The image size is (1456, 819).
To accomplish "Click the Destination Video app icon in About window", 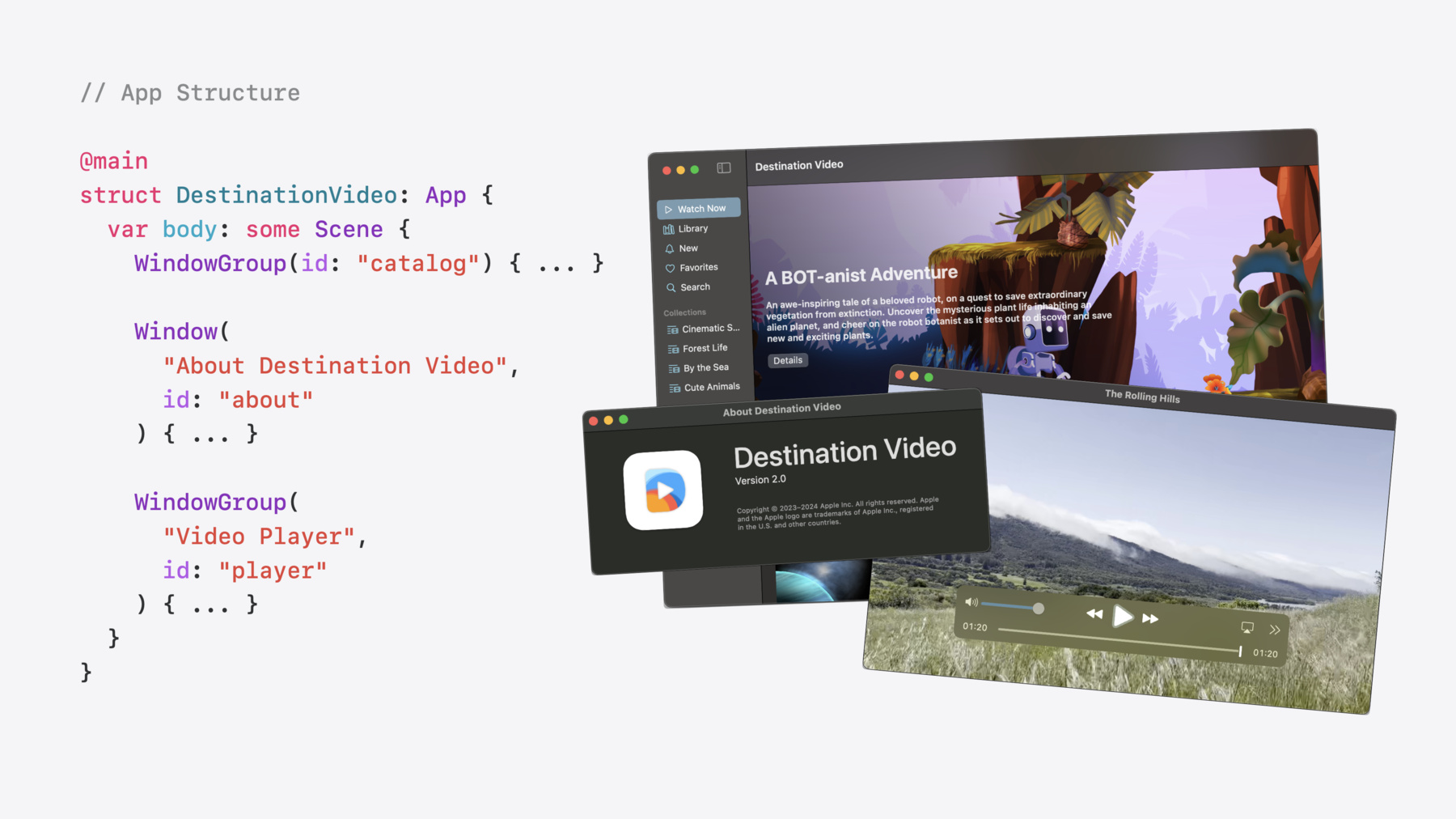I will pos(663,490).
